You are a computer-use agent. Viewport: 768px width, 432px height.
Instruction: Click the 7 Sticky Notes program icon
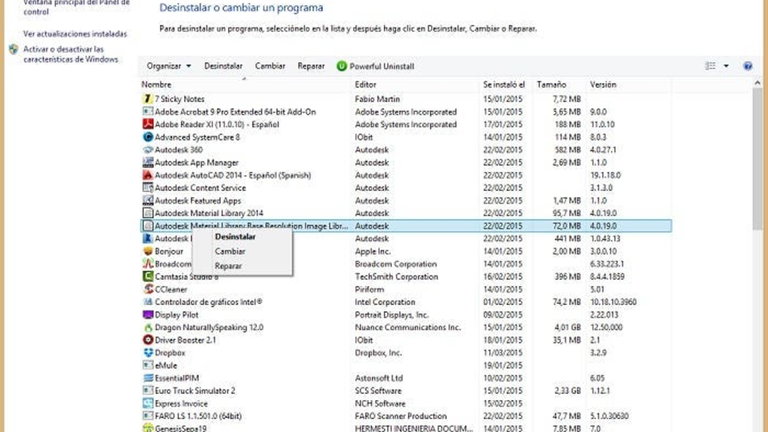(147, 99)
